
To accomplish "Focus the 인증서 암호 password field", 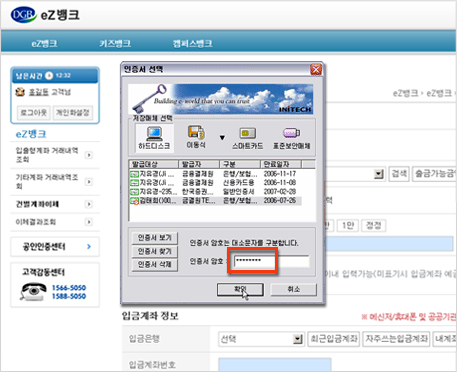I will pos(271,261).
